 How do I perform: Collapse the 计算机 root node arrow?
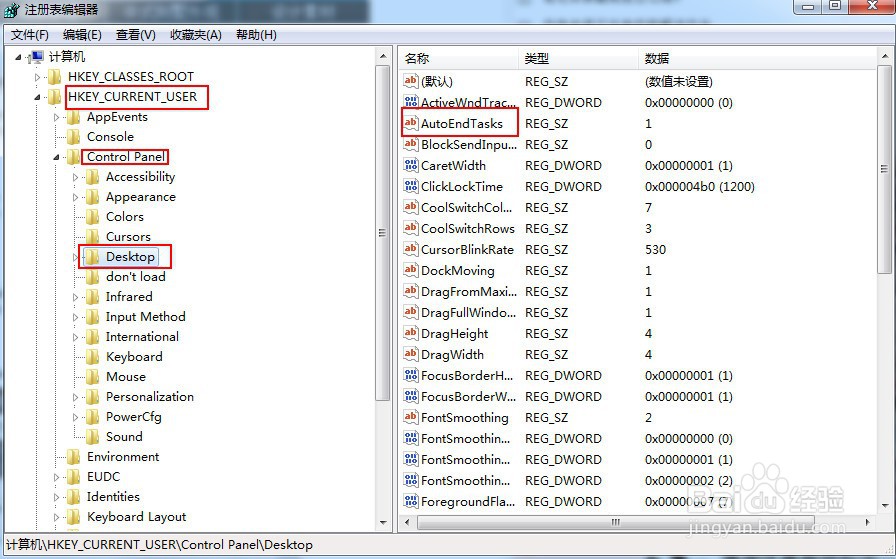(x=18, y=57)
